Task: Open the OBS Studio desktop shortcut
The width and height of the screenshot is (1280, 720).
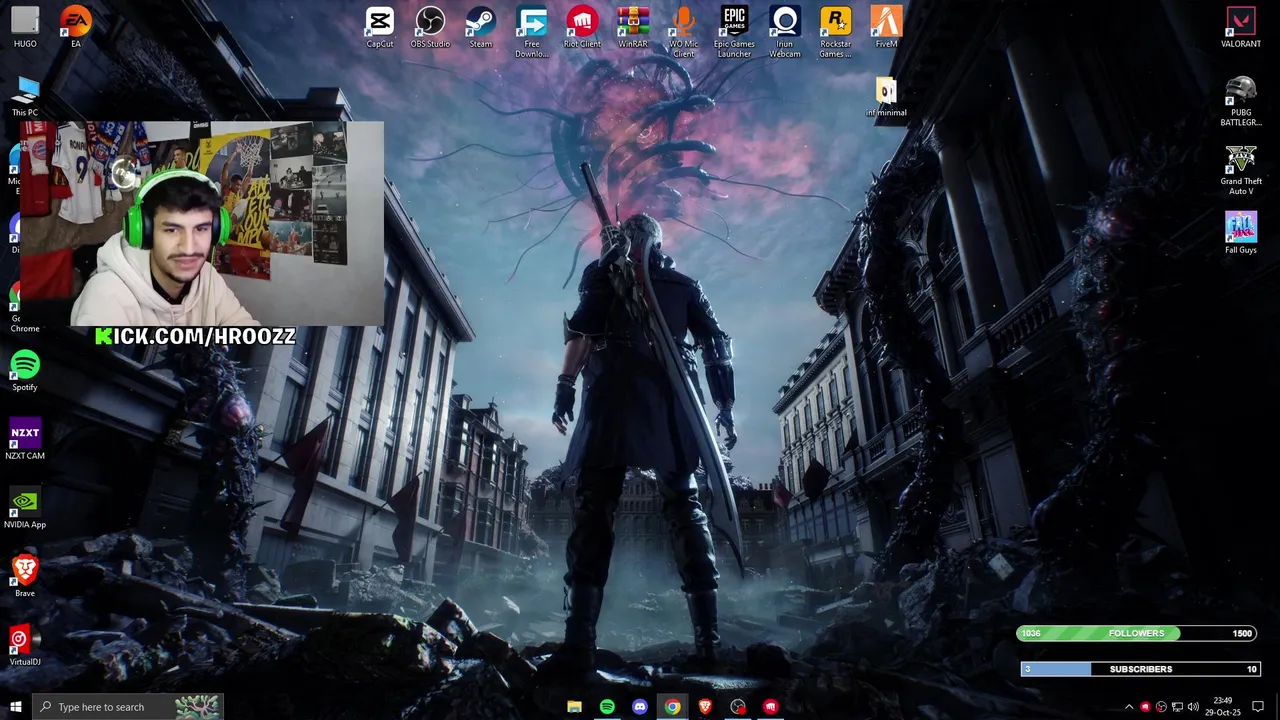Action: [430, 27]
